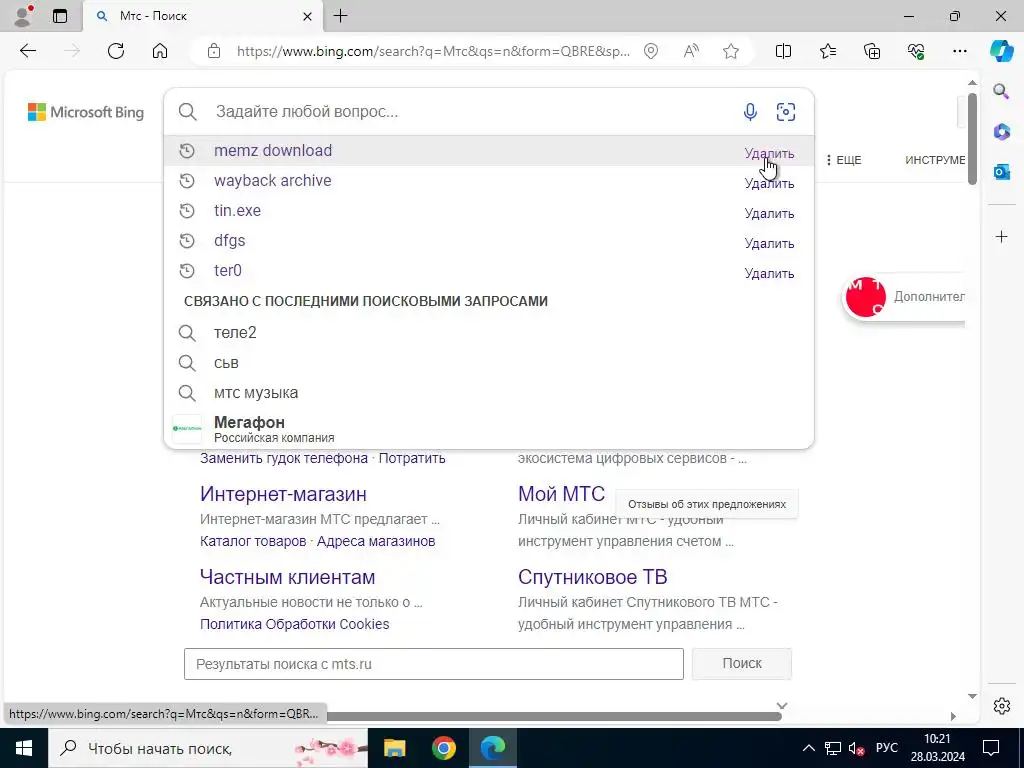The width and height of the screenshot is (1024, 768).
Task: Open Collections icon
Action: pyautogui.click(x=872, y=51)
